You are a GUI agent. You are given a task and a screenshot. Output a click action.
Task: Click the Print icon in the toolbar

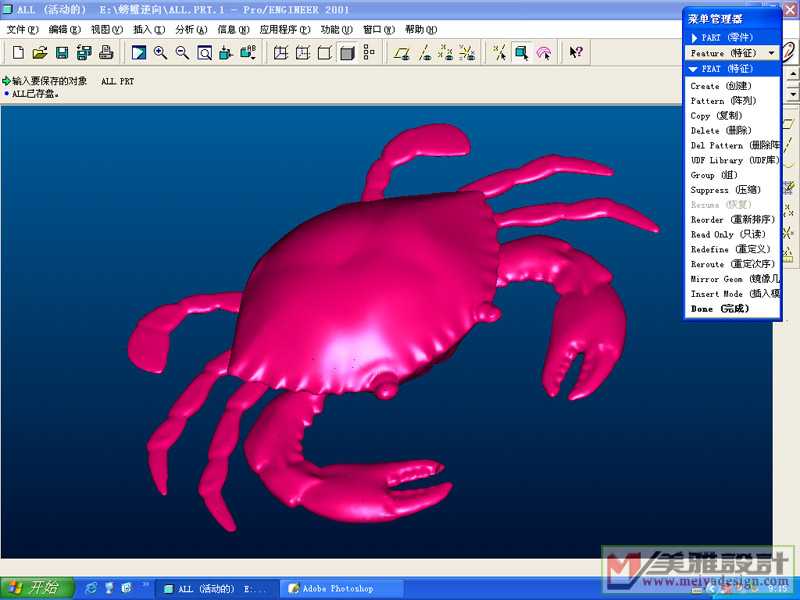[x=106, y=52]
